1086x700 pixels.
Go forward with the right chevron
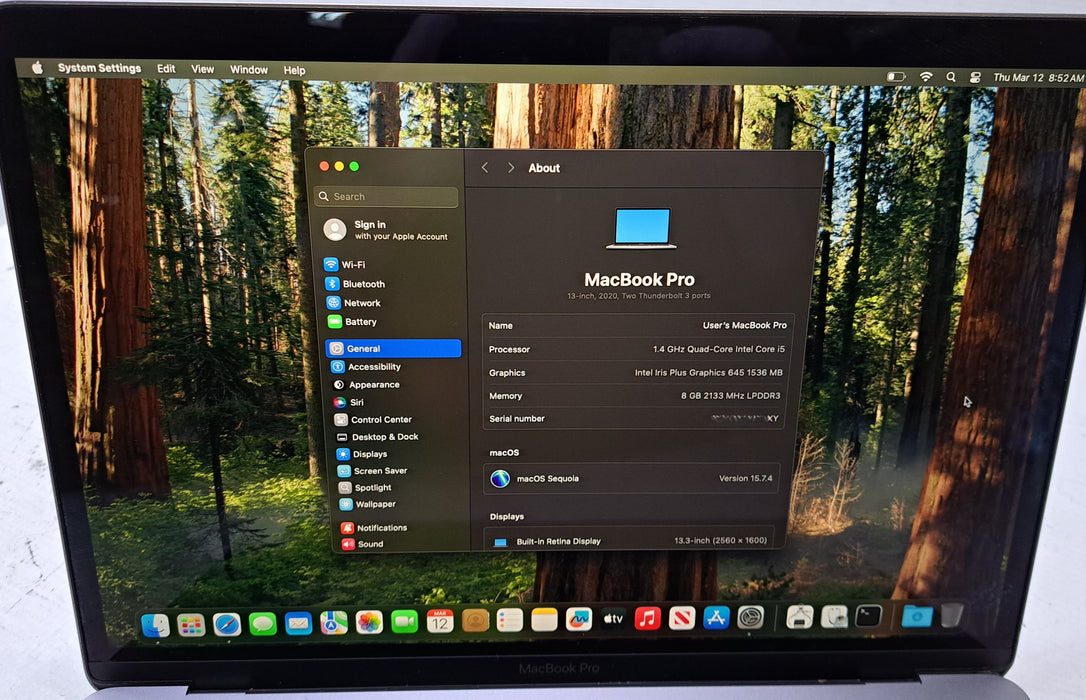[511, 168]
